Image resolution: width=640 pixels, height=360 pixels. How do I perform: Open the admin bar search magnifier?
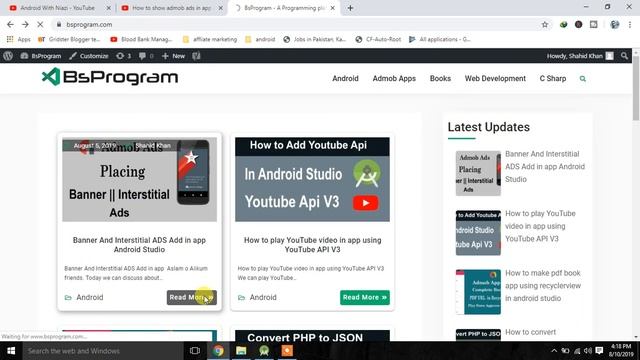[624, 56]
